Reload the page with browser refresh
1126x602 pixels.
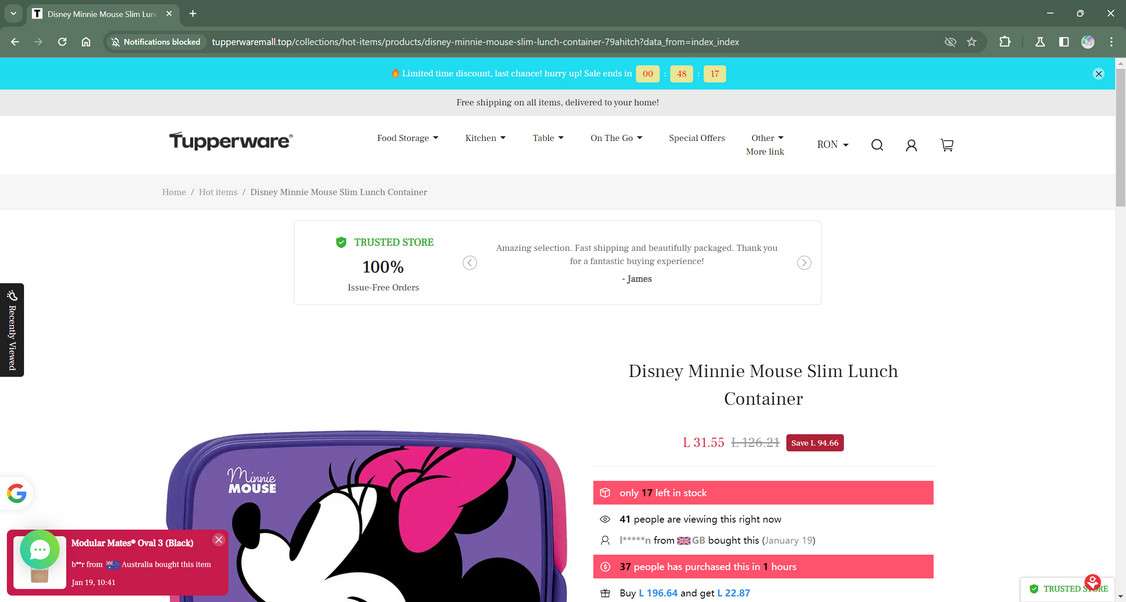coord(62,42)
